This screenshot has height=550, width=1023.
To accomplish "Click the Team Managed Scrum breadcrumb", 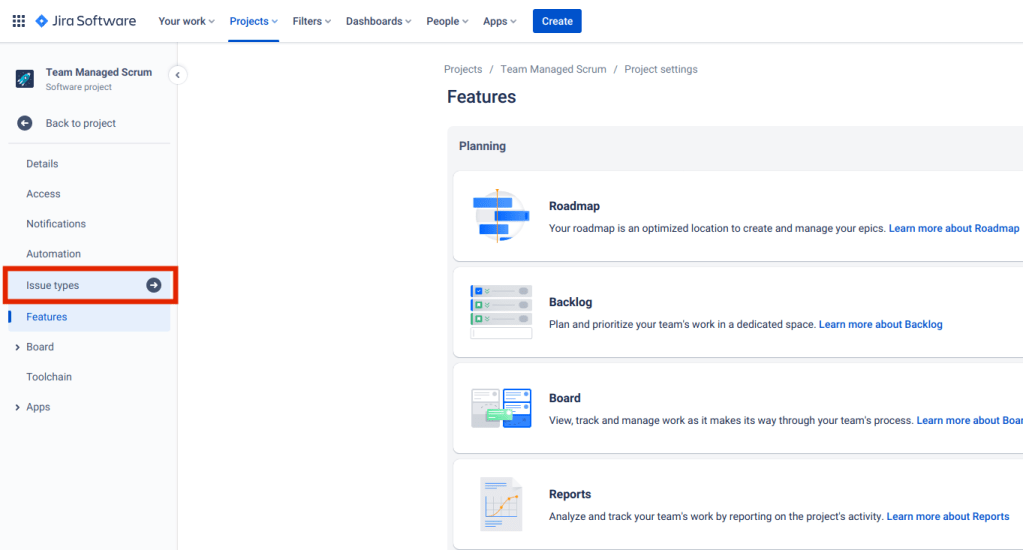I will [x=553, y=69].
